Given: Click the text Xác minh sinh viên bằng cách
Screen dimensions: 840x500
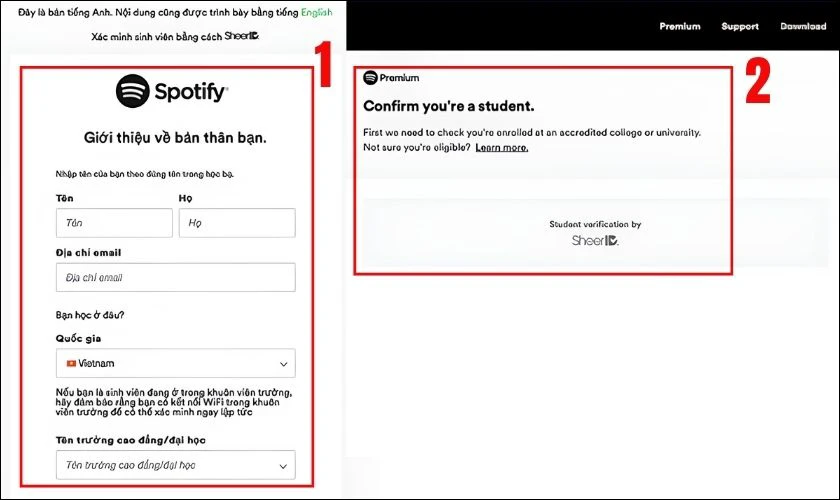Looking at the screenshot, I should 156,37.
